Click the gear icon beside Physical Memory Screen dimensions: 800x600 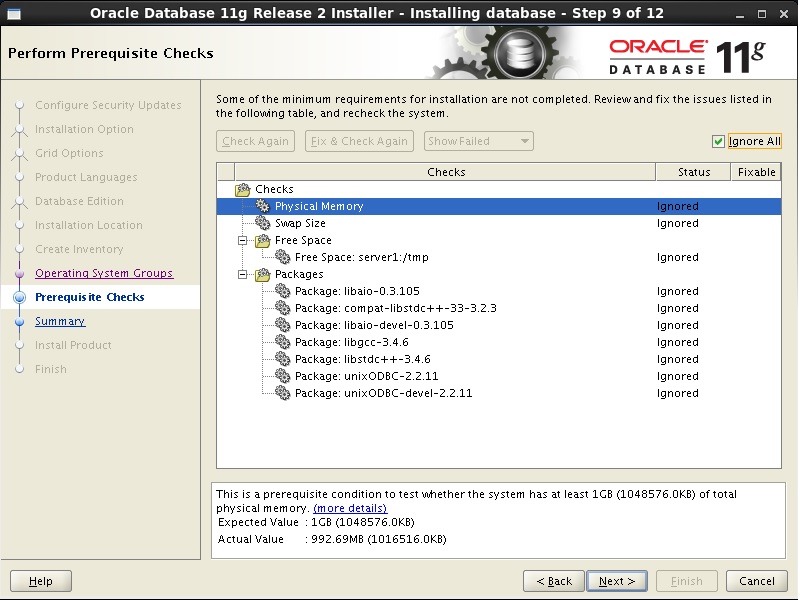263,206
